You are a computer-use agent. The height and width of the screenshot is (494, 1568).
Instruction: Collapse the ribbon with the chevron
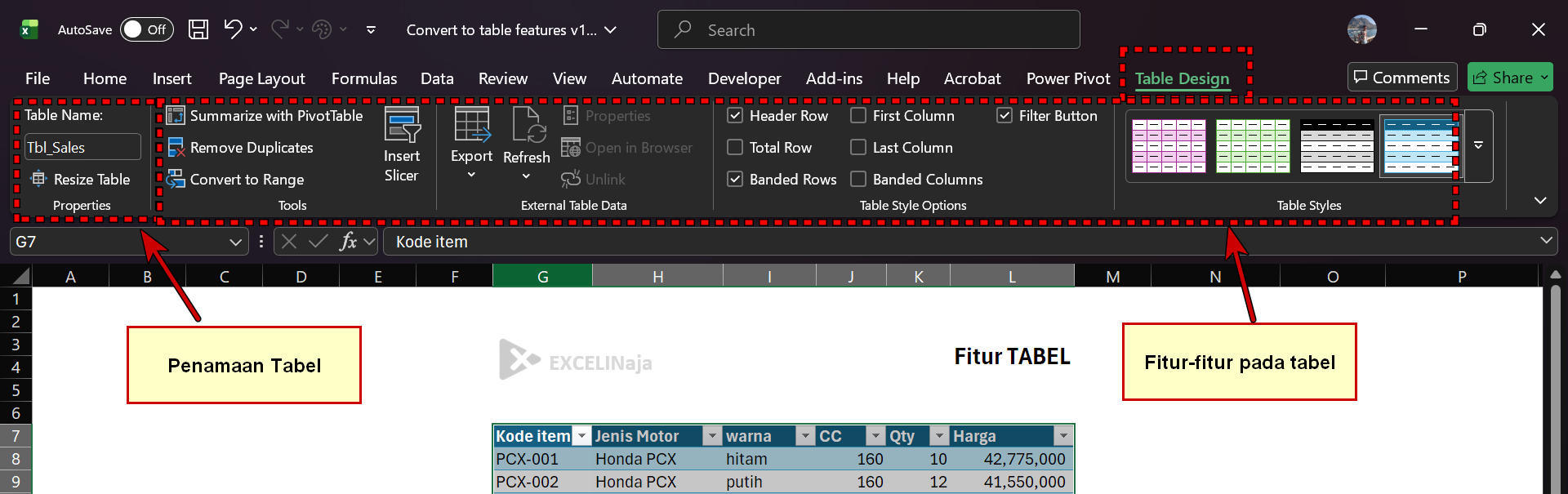pos(1540,201)
